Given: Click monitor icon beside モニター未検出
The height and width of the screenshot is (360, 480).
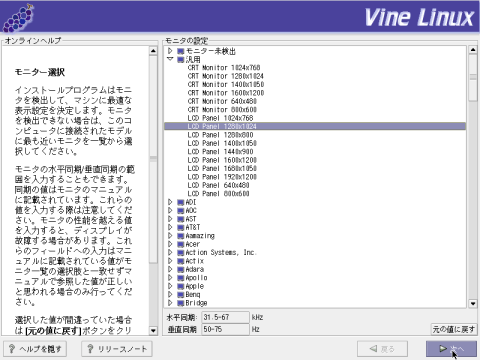Looking at the screenshot, I should (x=181, y=51).
